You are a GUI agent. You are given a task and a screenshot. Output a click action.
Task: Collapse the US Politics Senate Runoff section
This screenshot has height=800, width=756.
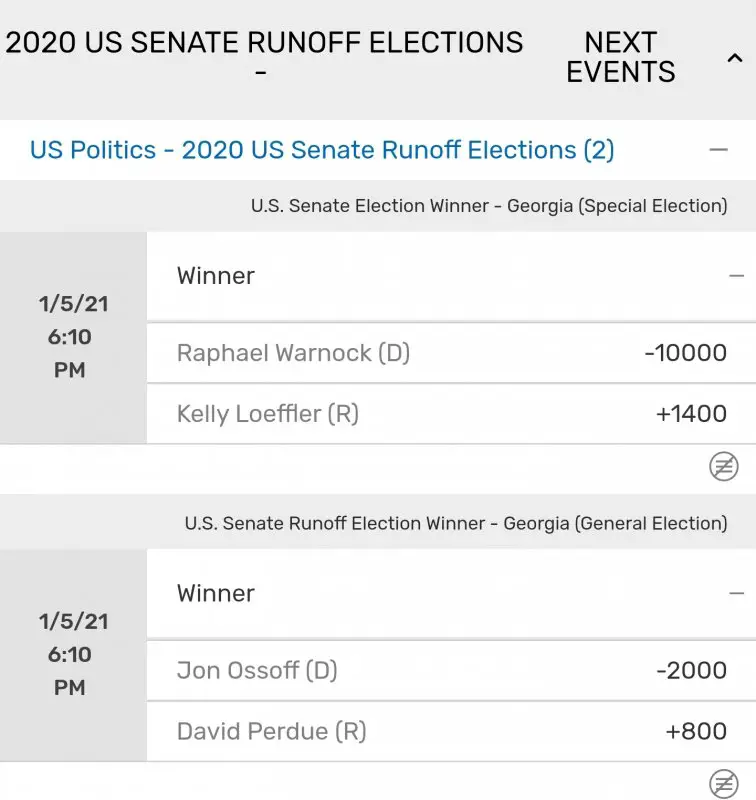pos(718,150)
